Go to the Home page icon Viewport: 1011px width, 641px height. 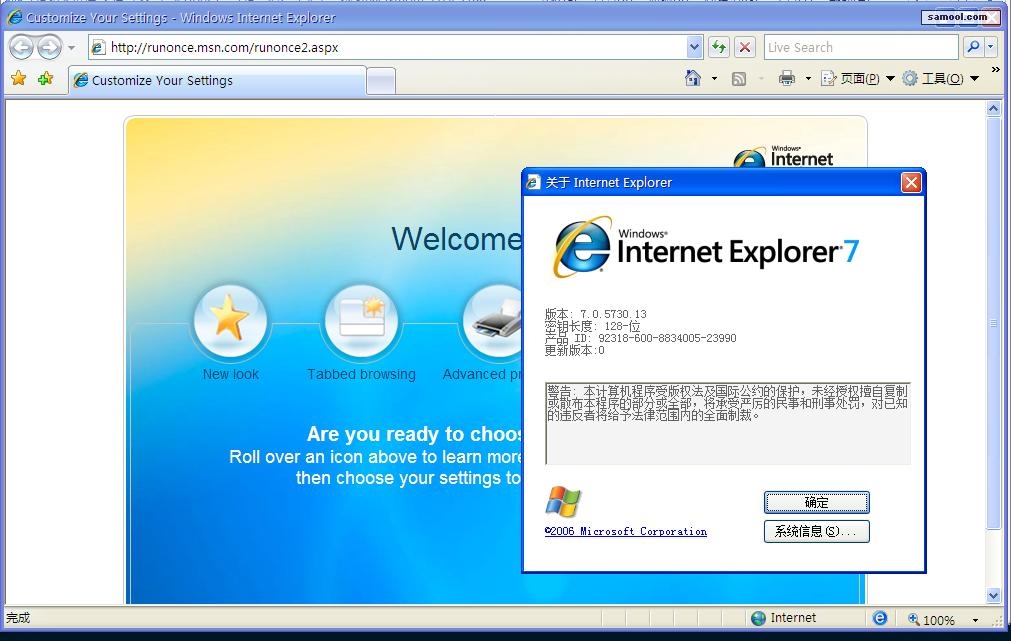pyautogui.click(x=693, y=79)
